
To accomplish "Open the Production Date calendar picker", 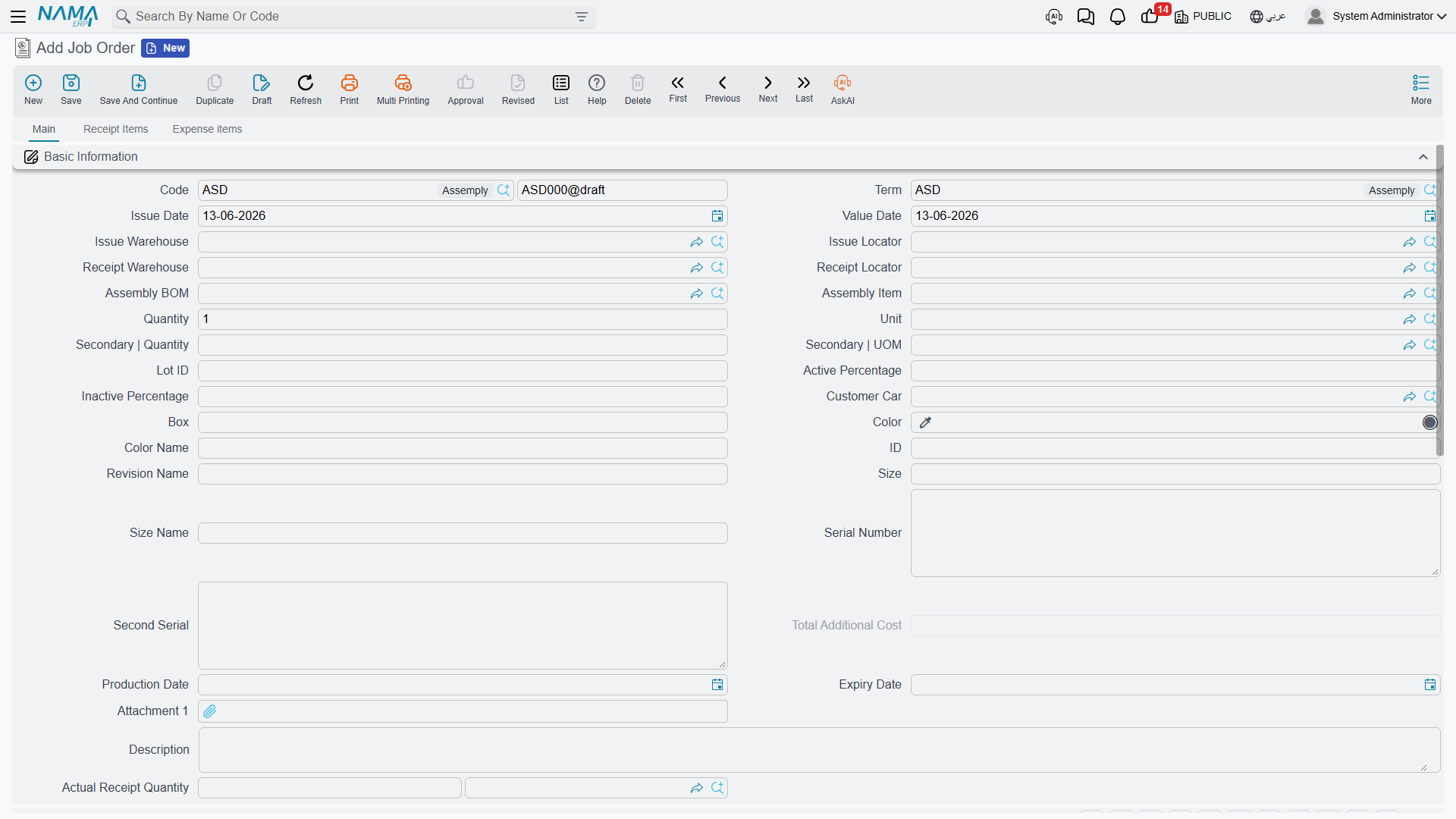I will (x=717, y=685).
